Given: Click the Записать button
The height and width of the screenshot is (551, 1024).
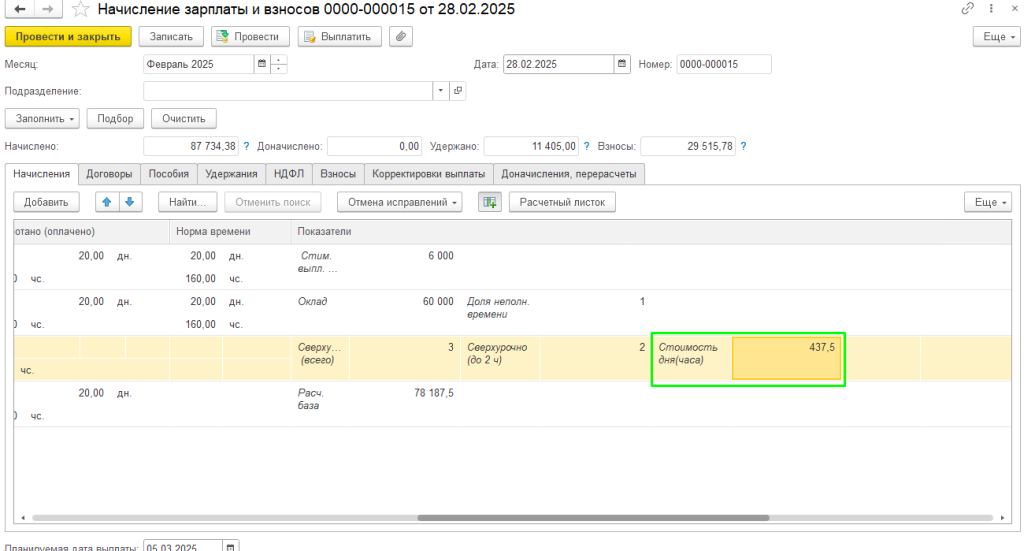Looking at the screenshot, I should tap(171, 37).
